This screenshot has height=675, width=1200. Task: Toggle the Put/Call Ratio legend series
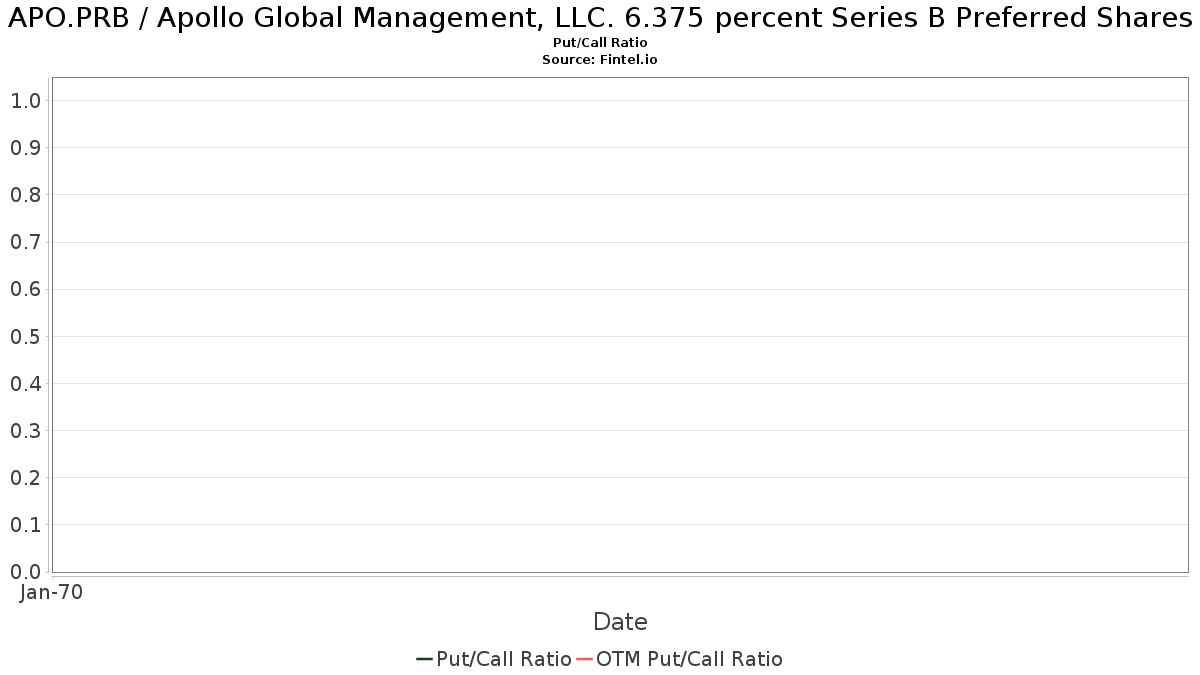[x=504, y=659]
